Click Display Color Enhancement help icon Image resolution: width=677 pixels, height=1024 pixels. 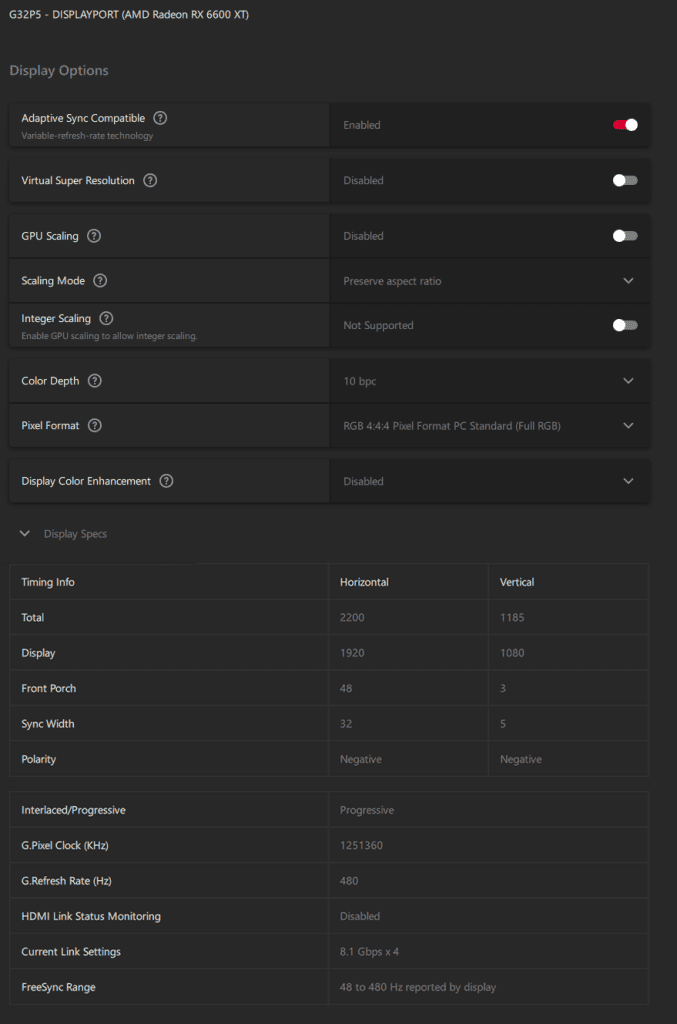166,481
